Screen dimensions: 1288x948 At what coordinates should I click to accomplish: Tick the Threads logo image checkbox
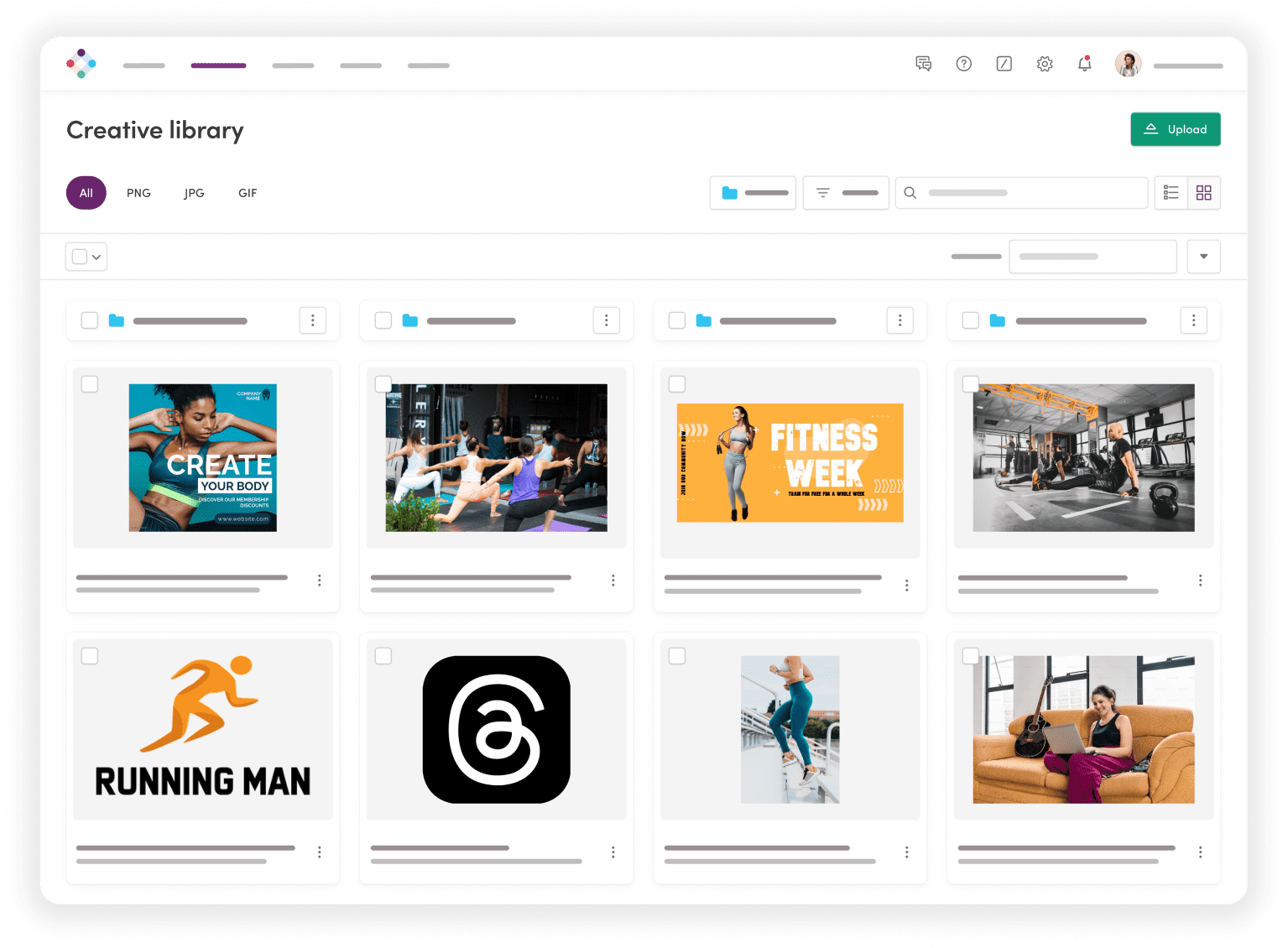pyautogui.click(x=383, y=656)
